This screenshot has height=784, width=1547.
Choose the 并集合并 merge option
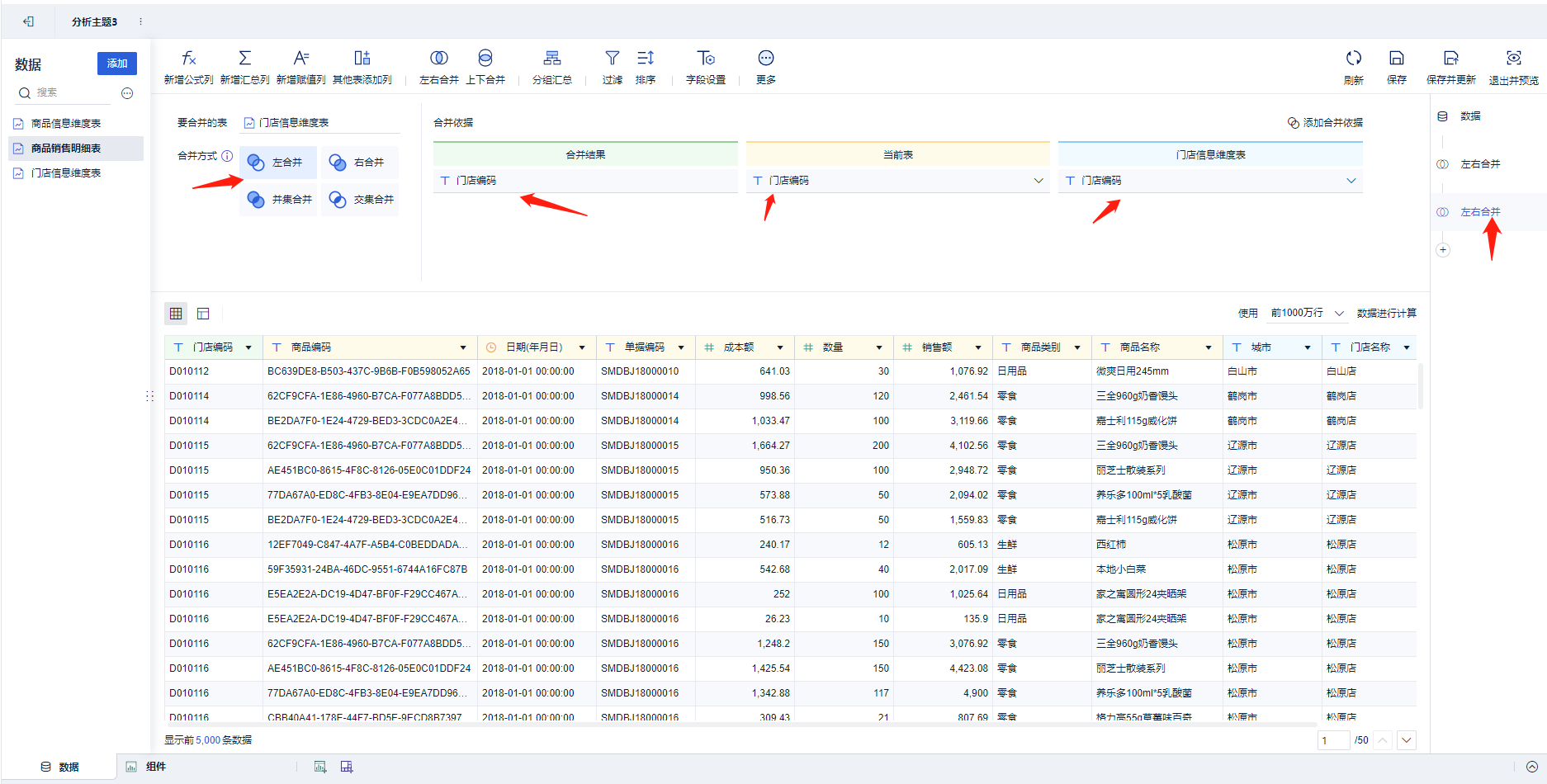pos(279,200)
